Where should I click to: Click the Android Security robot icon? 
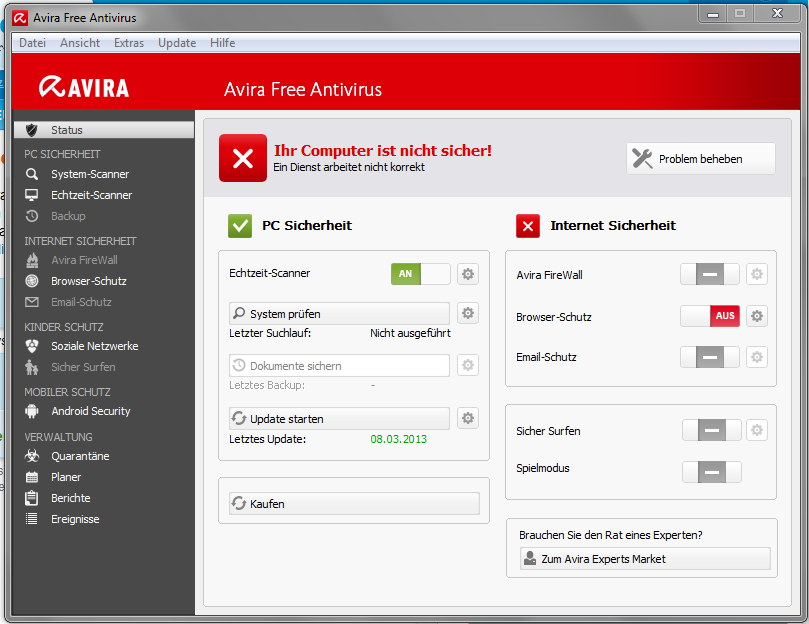(31, 411)
